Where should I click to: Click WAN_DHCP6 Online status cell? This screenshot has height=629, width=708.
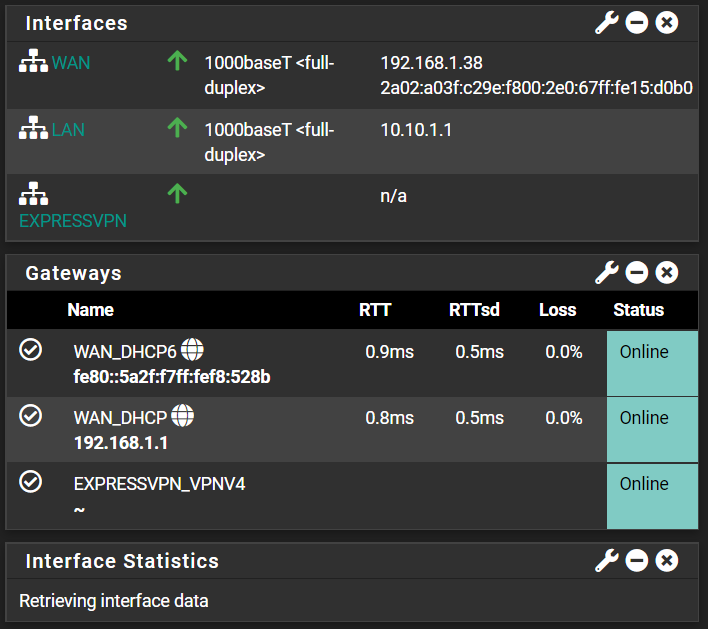[x=652, y=363]
